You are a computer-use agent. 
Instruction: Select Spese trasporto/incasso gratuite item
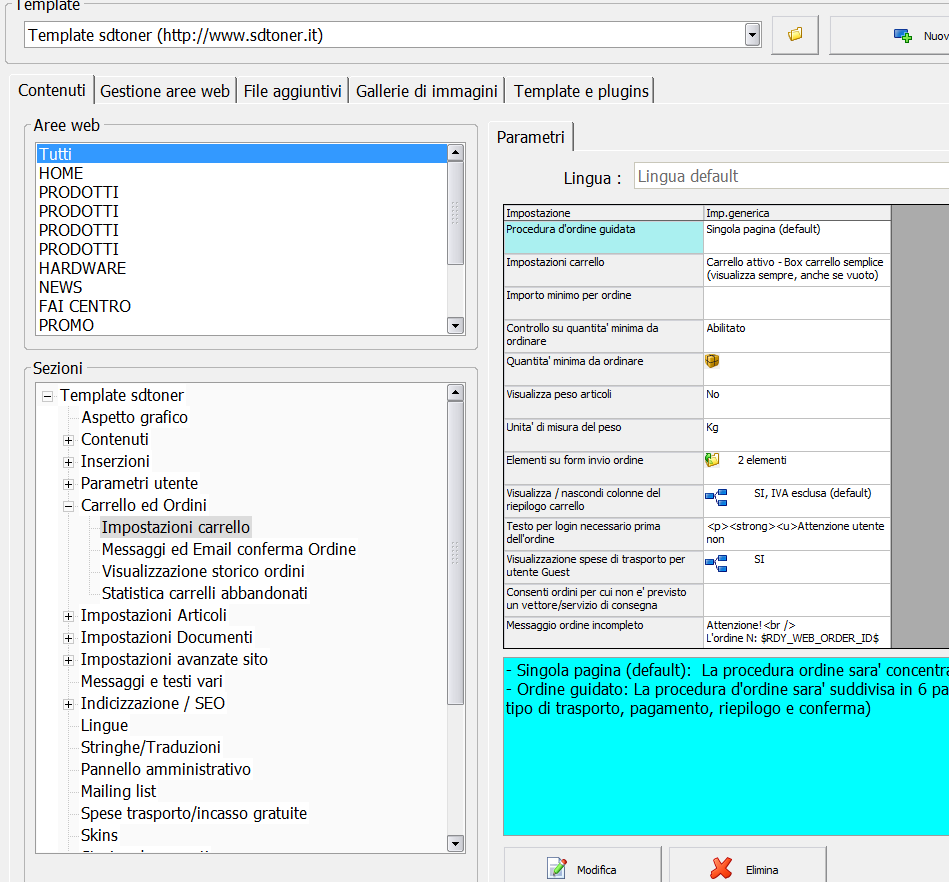point(194,813)
